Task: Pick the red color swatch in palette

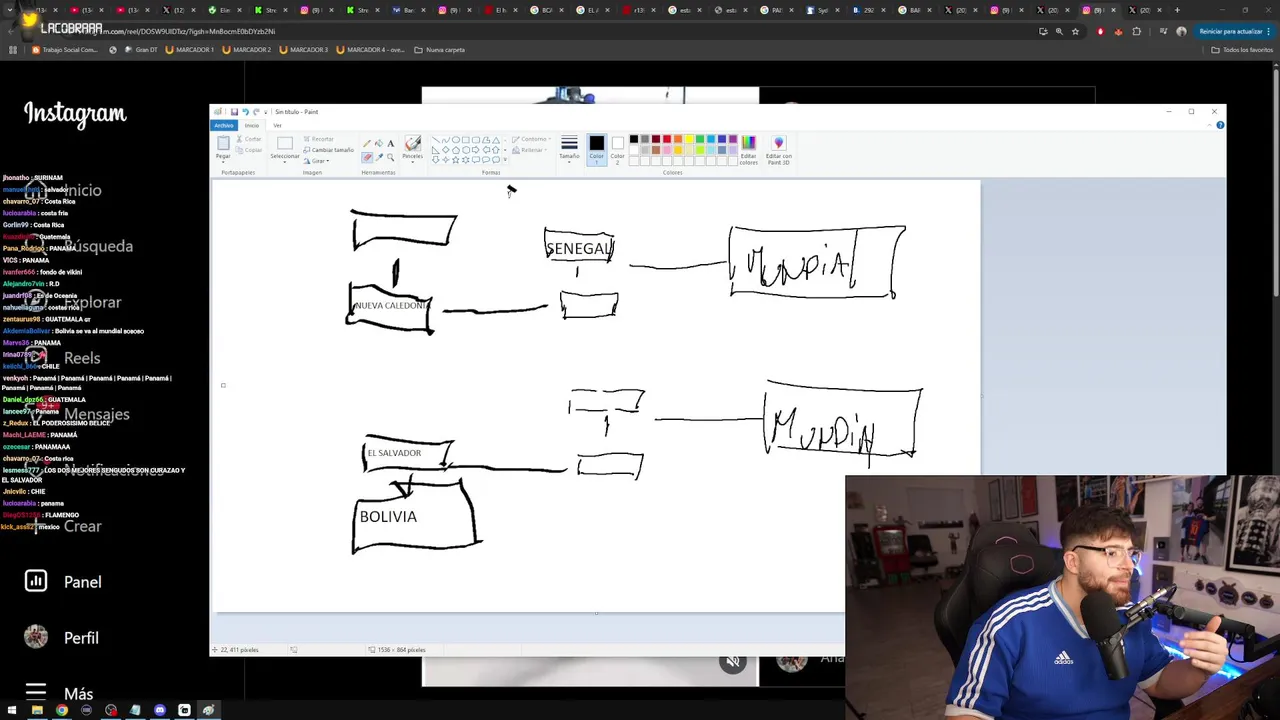Action: [x=667, y=139]
